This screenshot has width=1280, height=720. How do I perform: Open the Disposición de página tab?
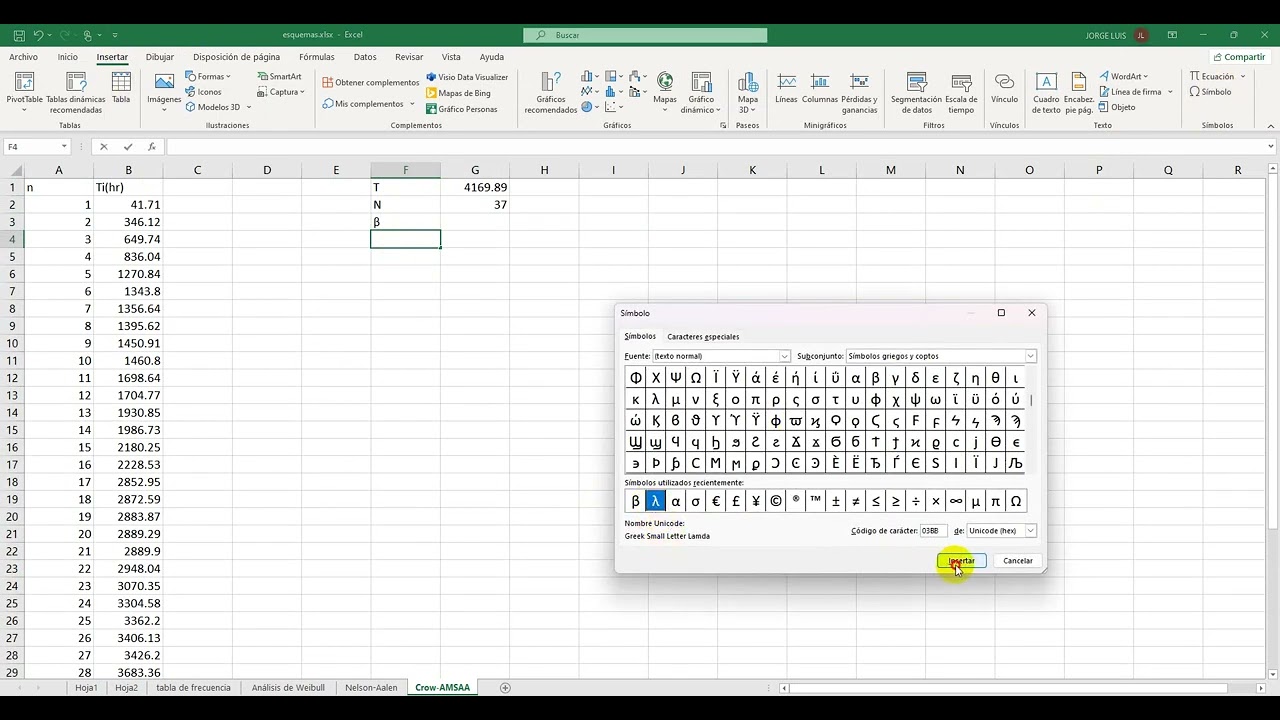pyautogui.click(x=236, y=57)
